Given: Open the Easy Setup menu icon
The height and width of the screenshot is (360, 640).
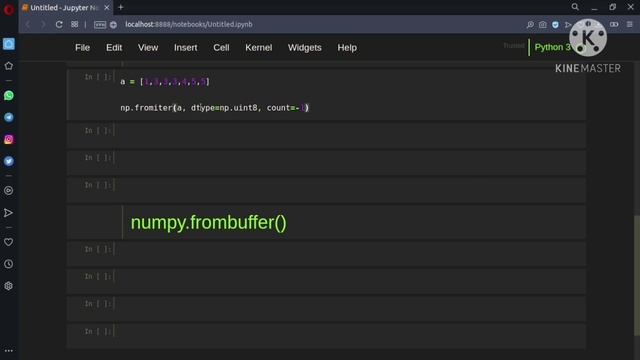Looking at the screenshot, I should tap(630, 24).
